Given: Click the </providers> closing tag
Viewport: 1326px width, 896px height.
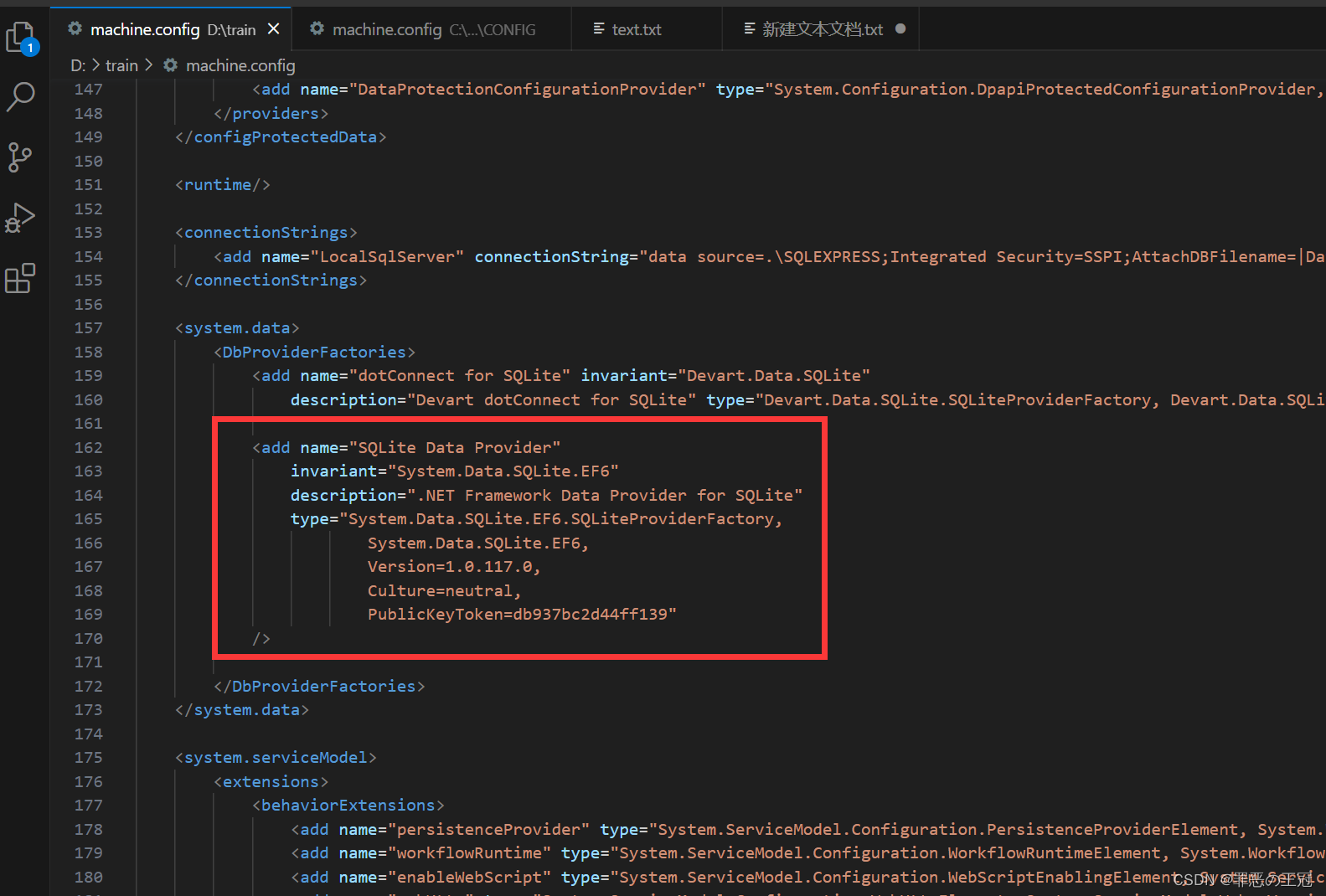Looking at the screenshot, I should (x=271, y=114).
